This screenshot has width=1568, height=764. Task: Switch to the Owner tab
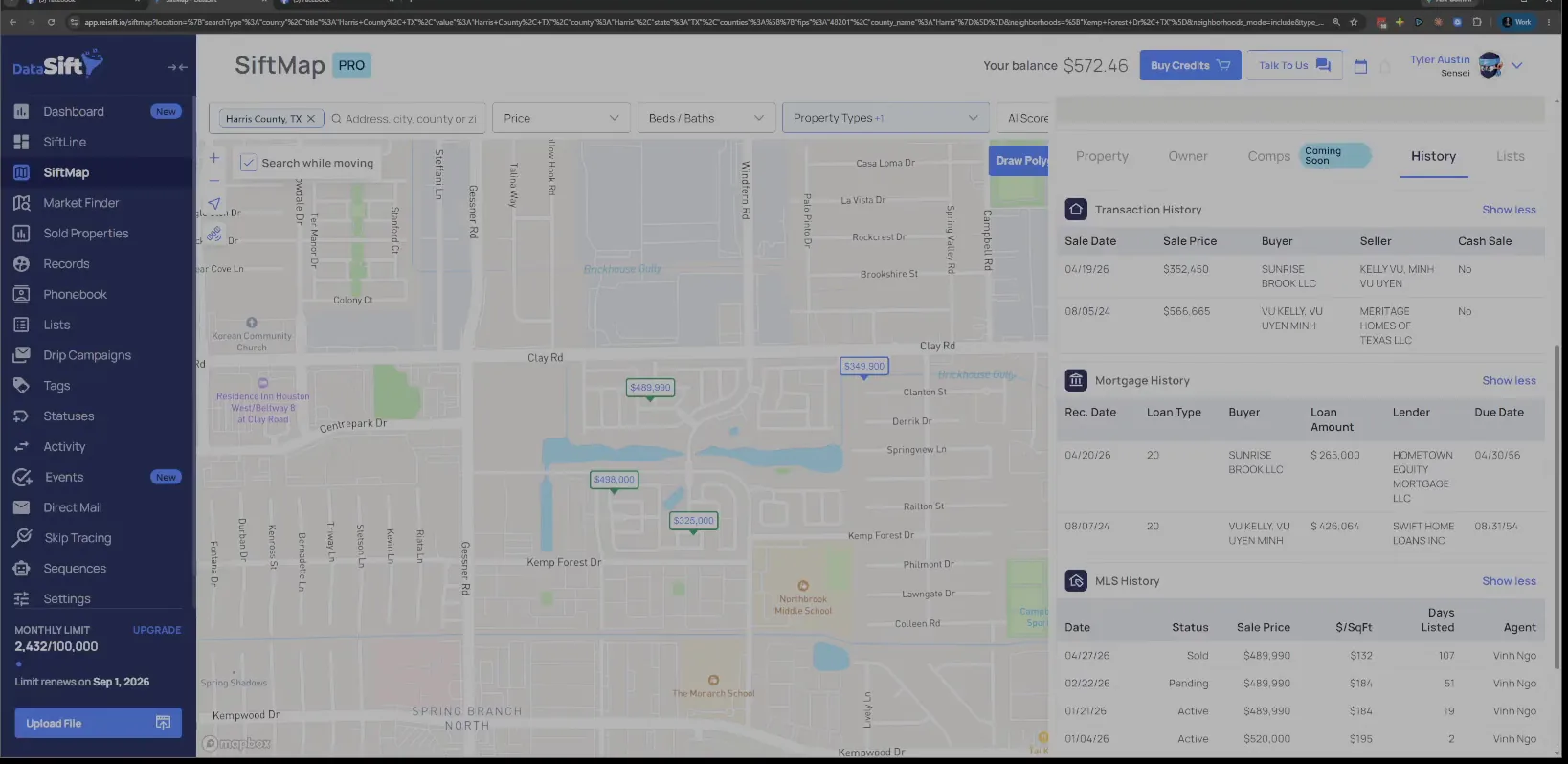pyautogui.click(x=1188, y=156)
